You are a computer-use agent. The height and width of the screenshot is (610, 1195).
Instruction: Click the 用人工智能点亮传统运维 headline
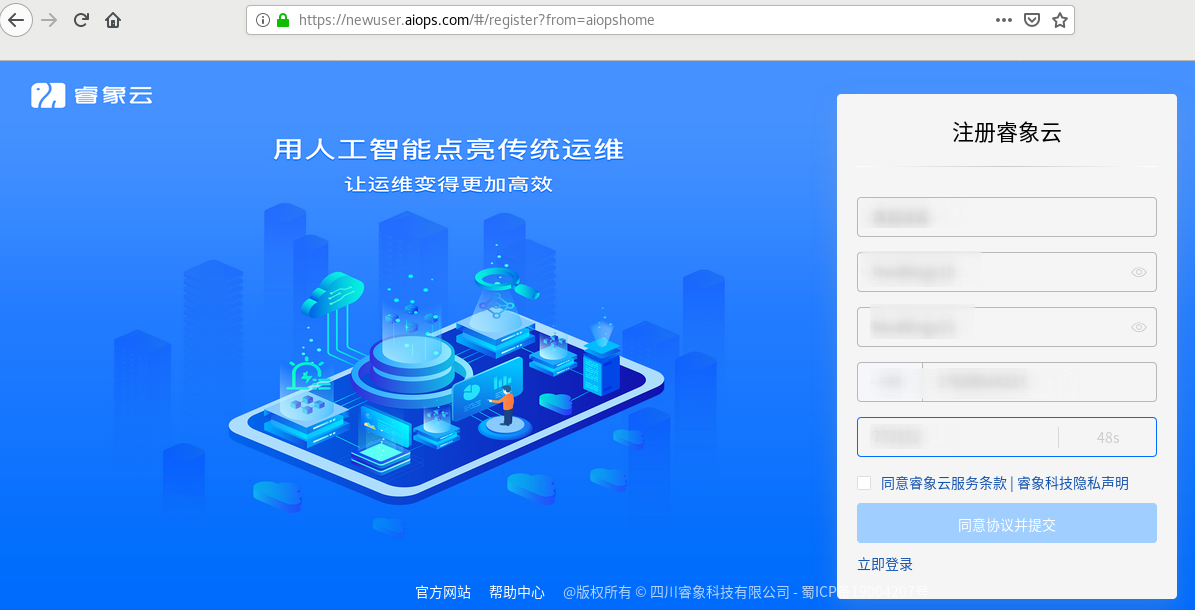(x=449, y=149)
